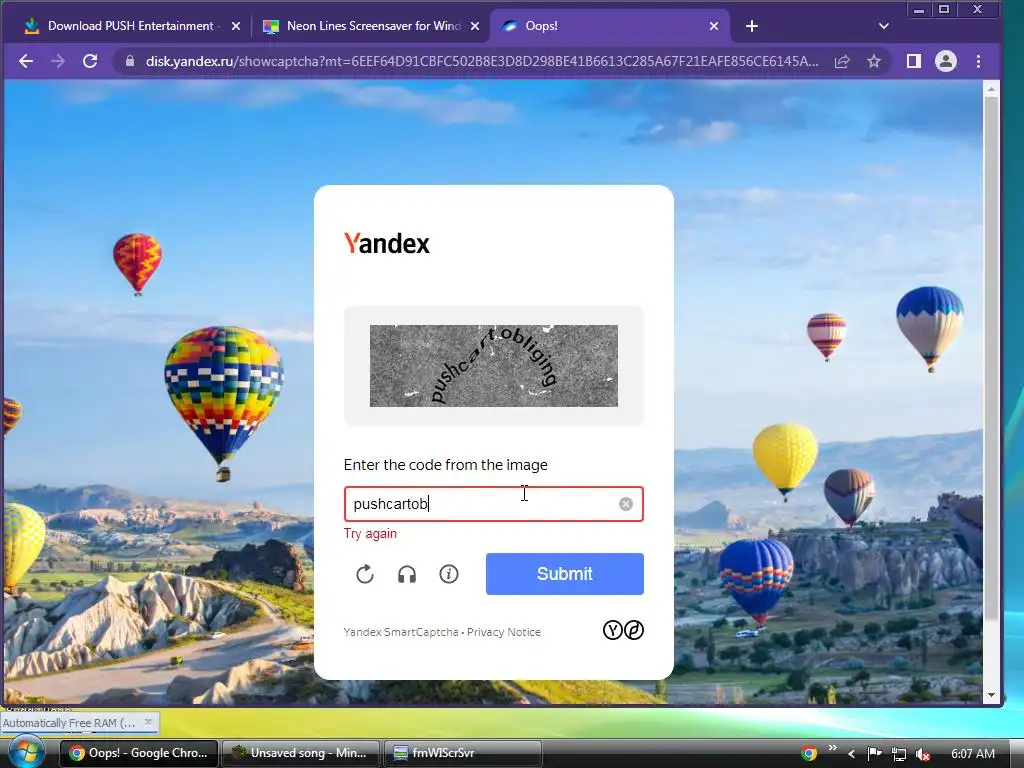1024x768 pixels.
Task: Switch to Unsaved song taskbar item
Action: [300, 753]
